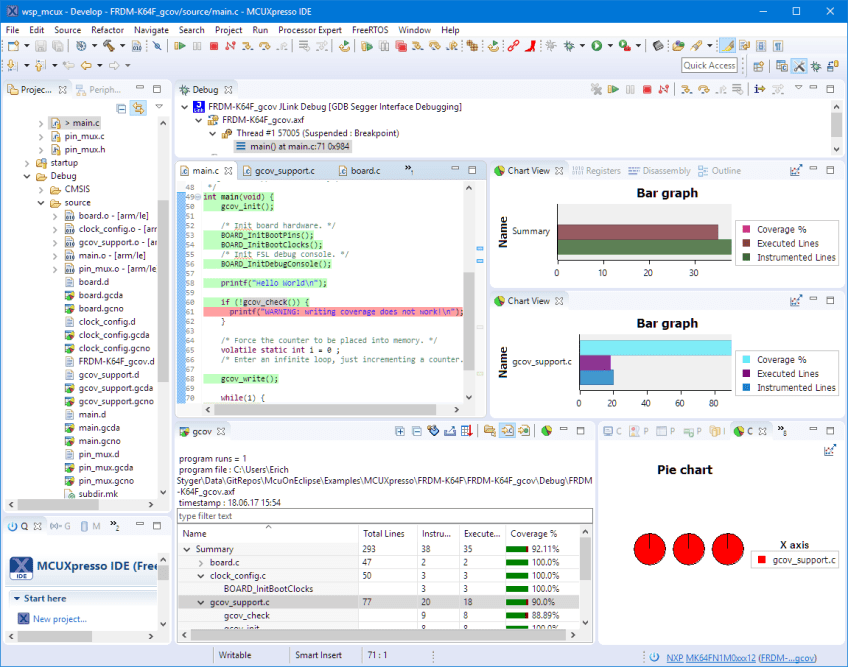Click the red boot icon
Screen dimensions: 848x667
[x=530, y=46]
